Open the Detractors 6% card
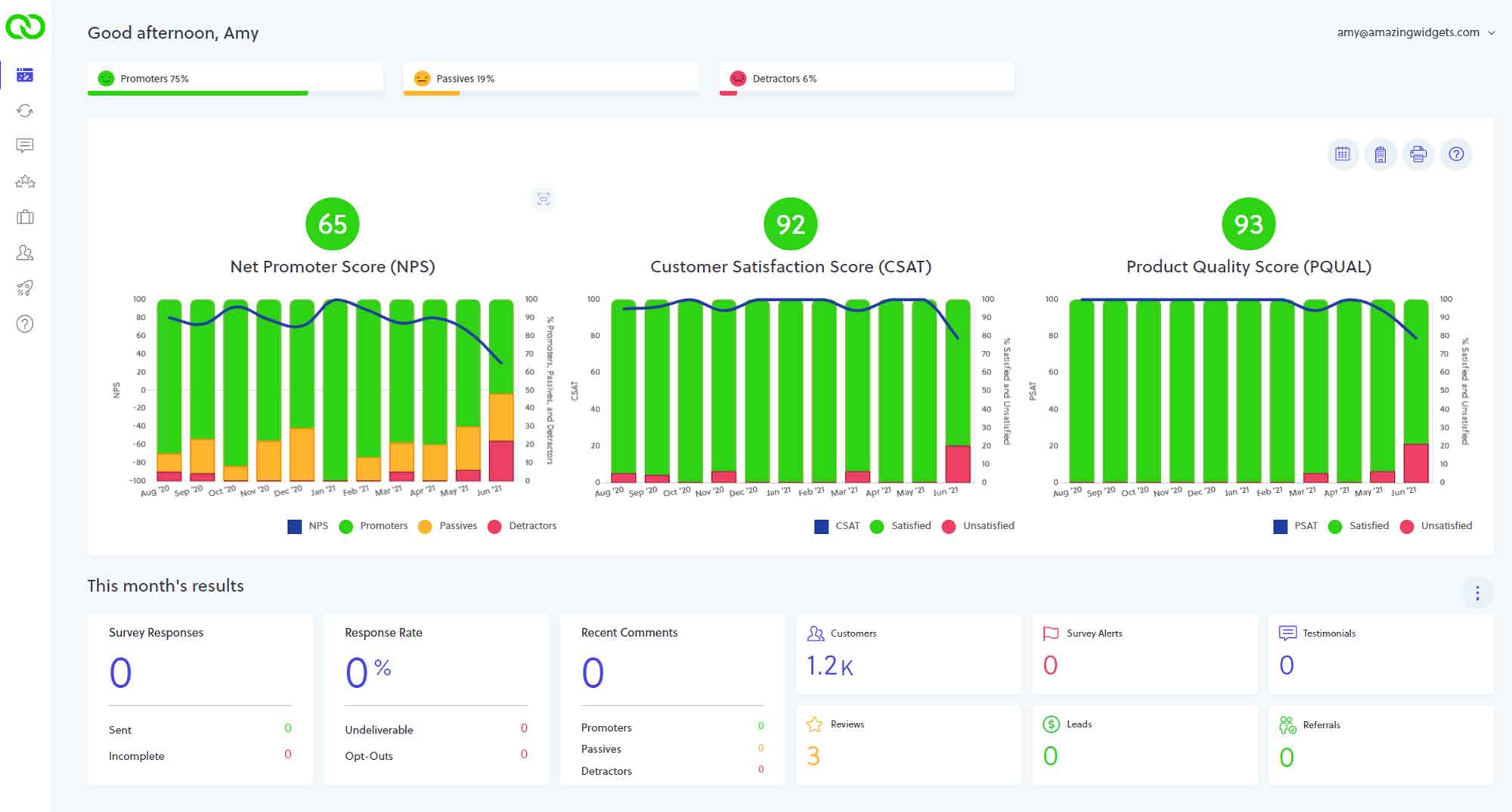The height and width of the screenshot is (812, 1512). pos(867,79)
